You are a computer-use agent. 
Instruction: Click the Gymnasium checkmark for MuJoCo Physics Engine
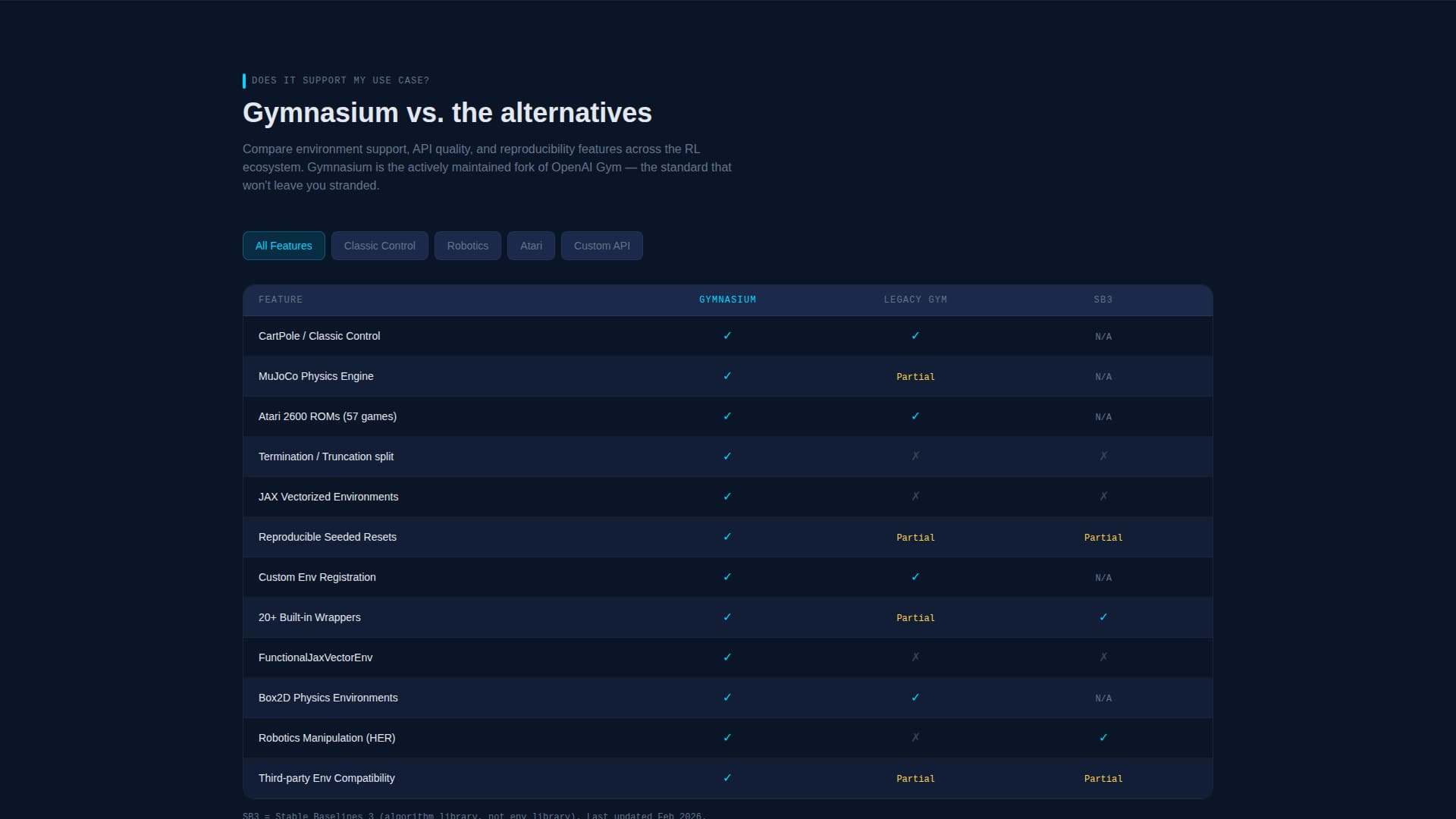pos(727,376)
